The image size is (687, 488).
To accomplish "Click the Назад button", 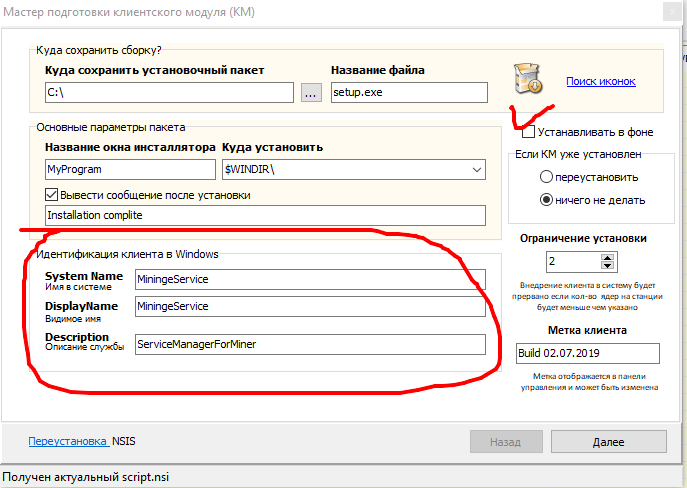I will click(x=506, y=442).
